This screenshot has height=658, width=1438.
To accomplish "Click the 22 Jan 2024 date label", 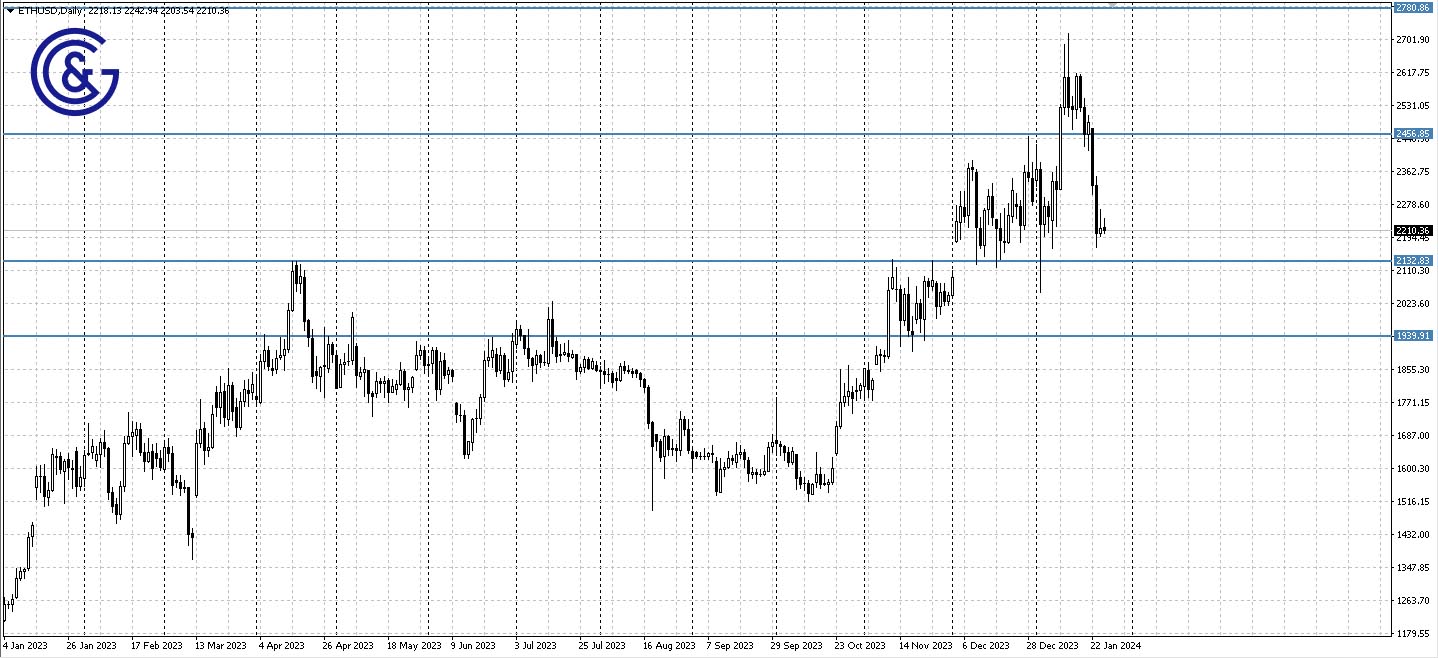I will point(1113,646).
